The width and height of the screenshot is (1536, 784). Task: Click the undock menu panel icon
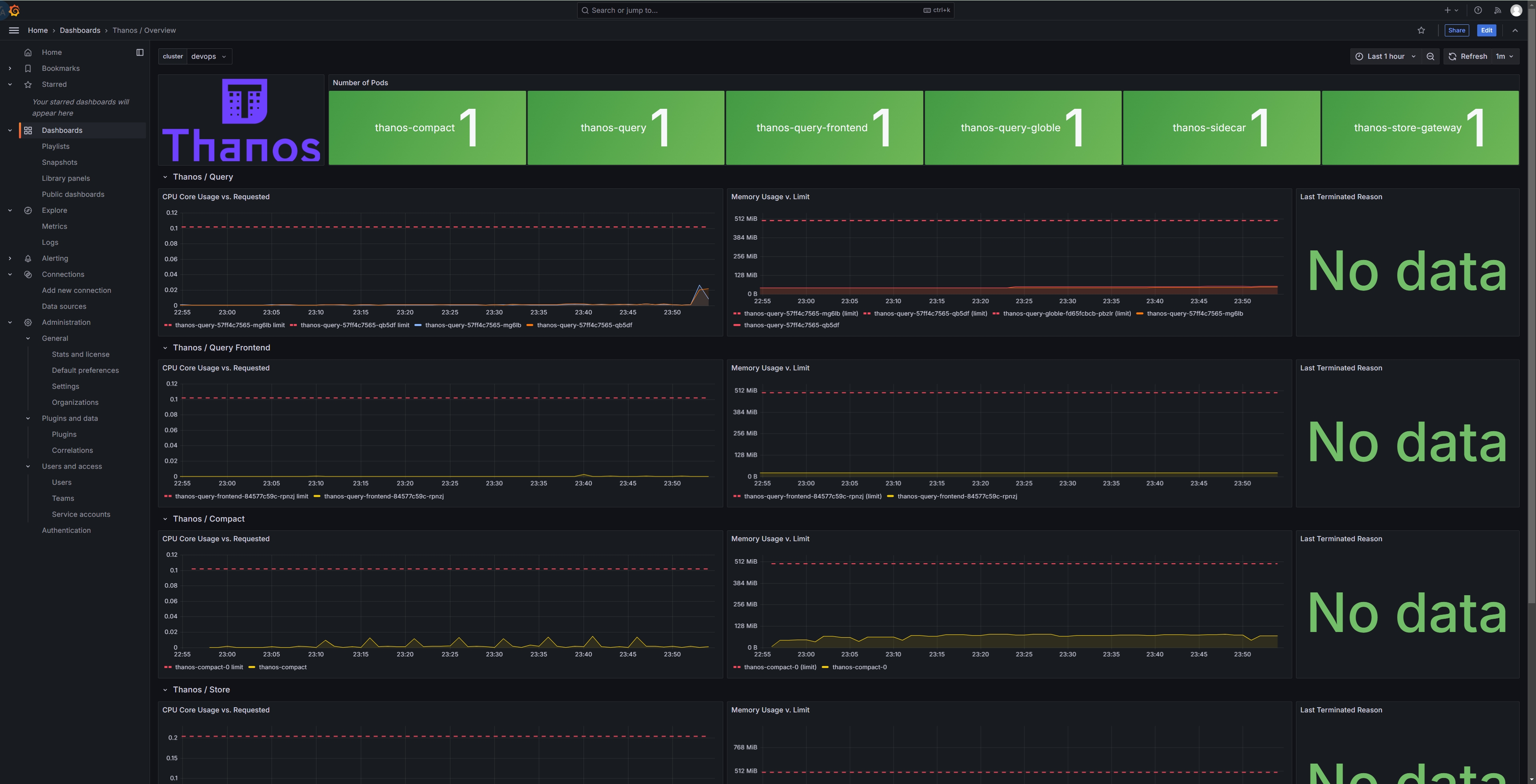140,52
